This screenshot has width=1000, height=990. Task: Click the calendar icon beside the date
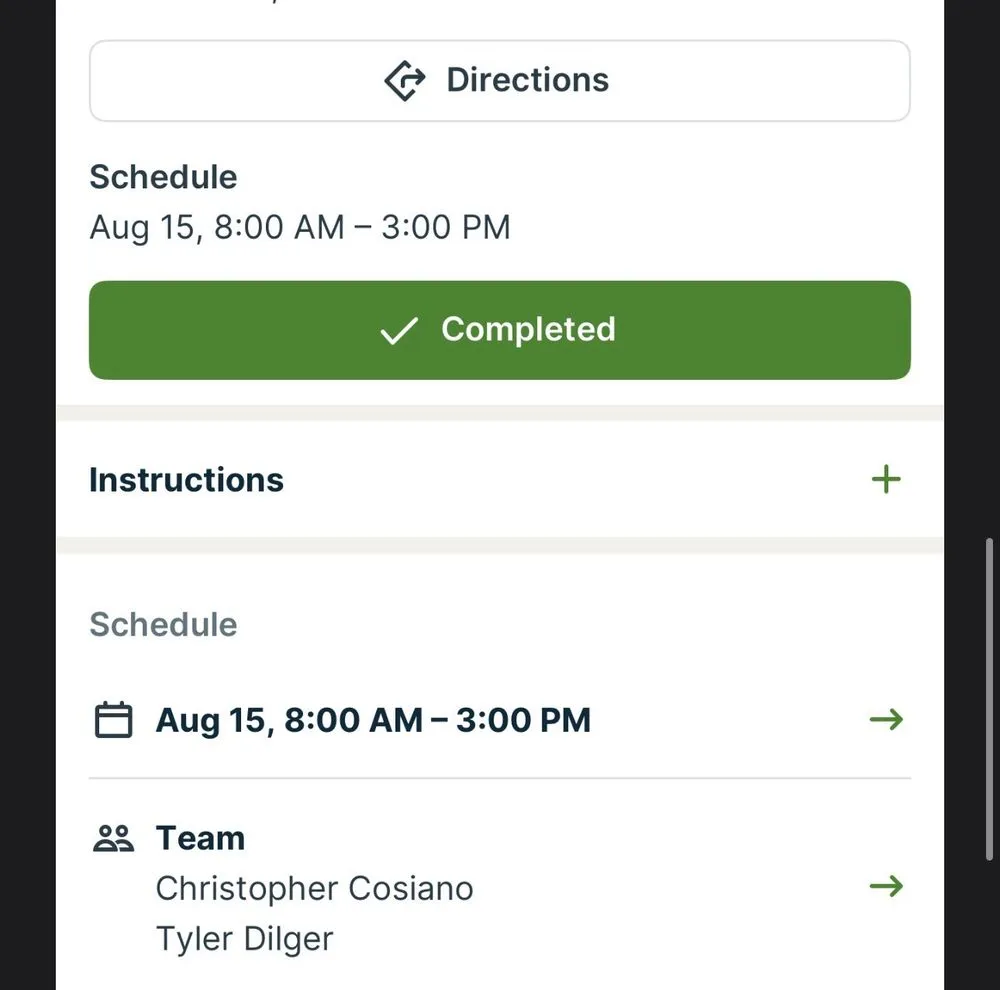pos(113,720)
